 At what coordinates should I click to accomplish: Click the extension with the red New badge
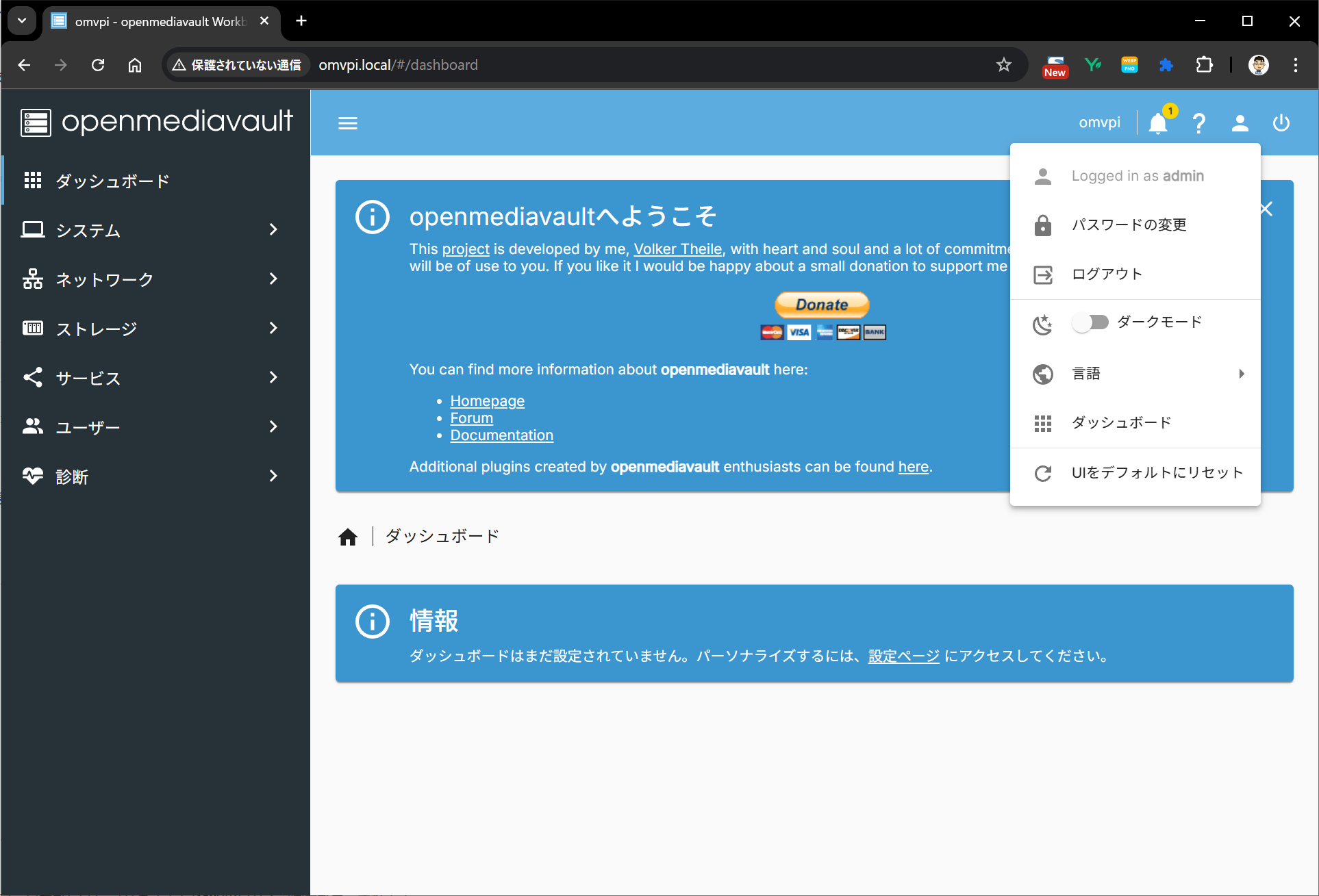[1055, 66]
